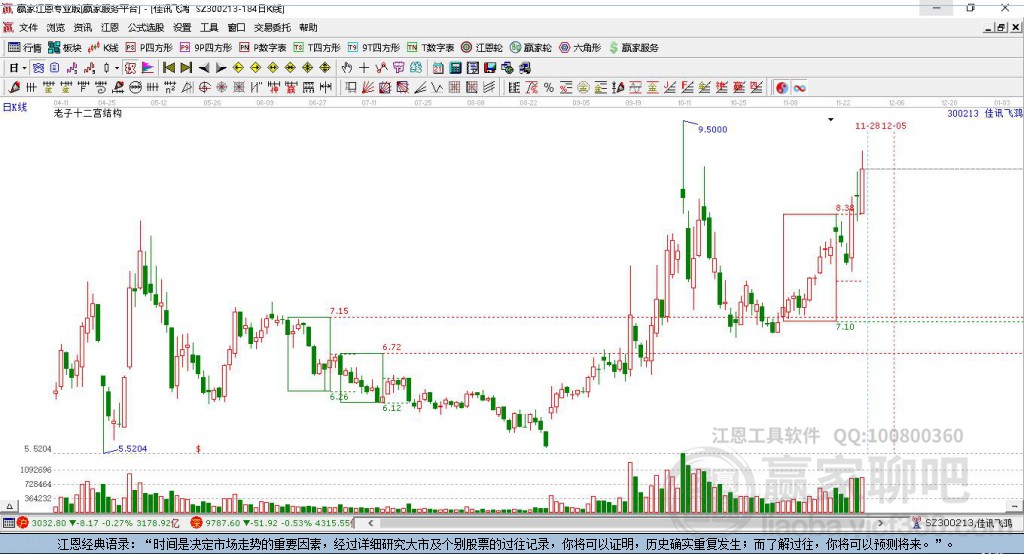Click the small black dropdown triangle above the chart
The width and height of the screenshot is (1024, 554).
(831, 120)
